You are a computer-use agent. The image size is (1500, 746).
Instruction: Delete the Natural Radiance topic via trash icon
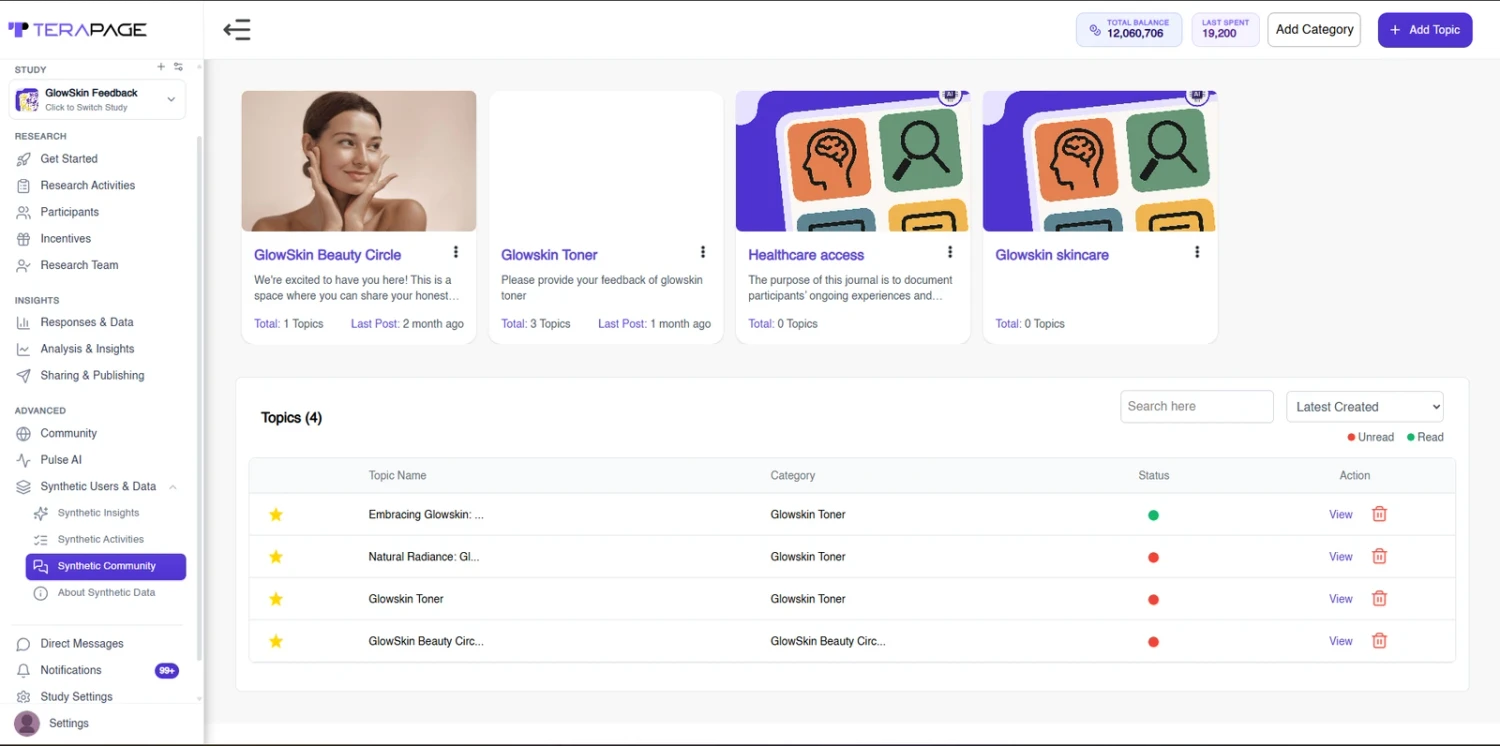click(1379, 556)
